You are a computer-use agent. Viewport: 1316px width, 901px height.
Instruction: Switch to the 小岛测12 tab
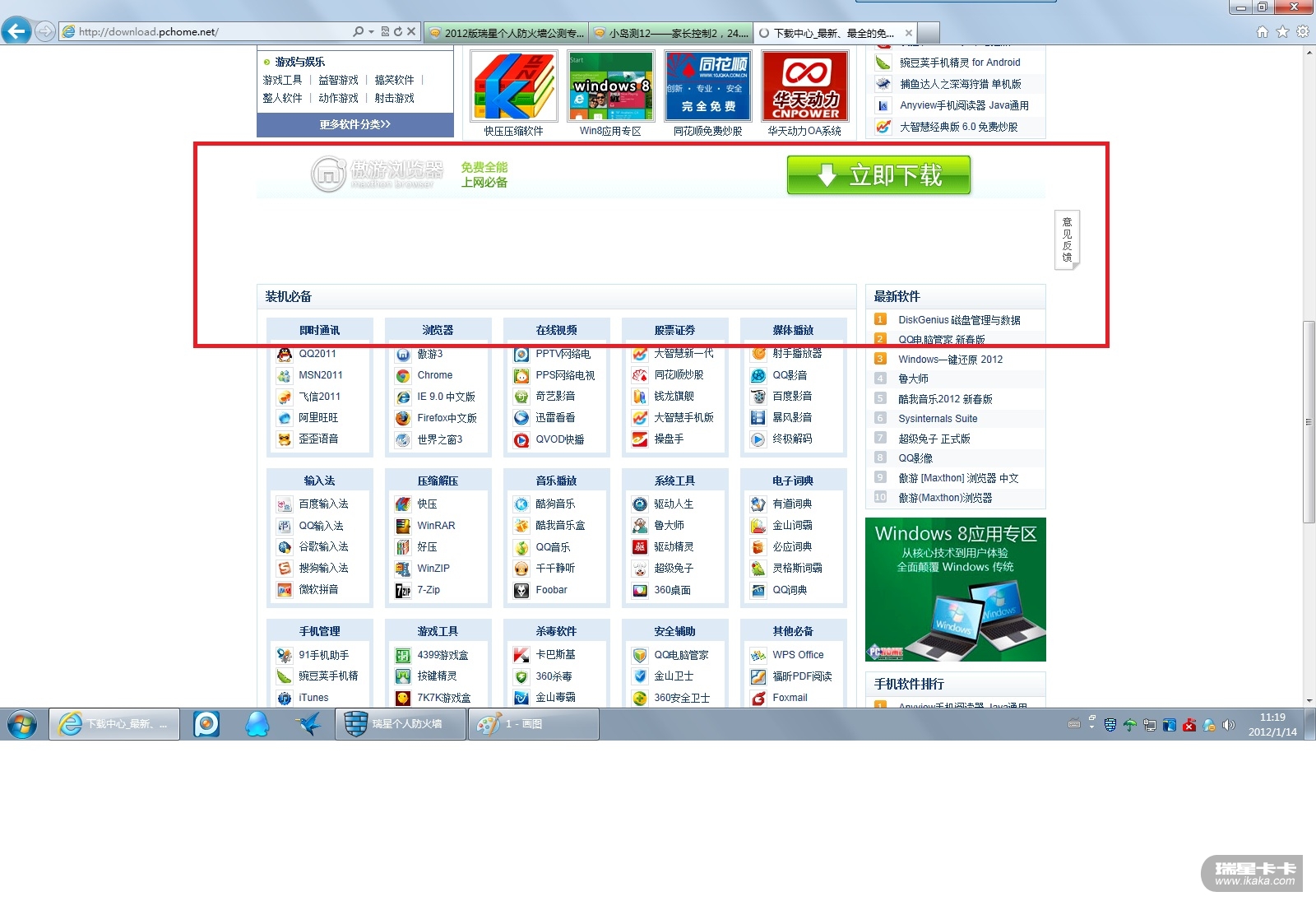670,33
